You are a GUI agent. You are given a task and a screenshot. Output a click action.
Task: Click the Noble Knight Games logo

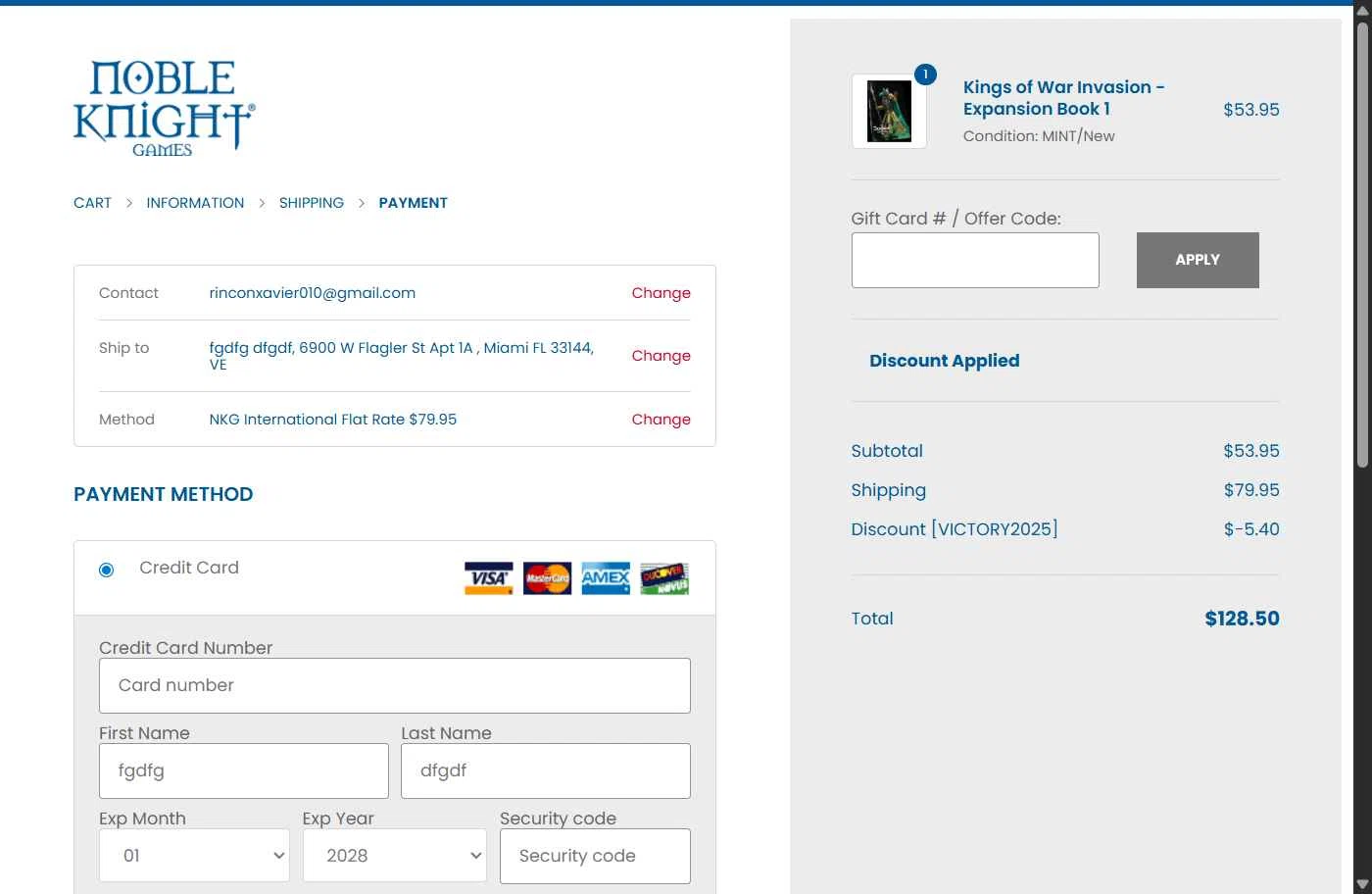point(164,108)
